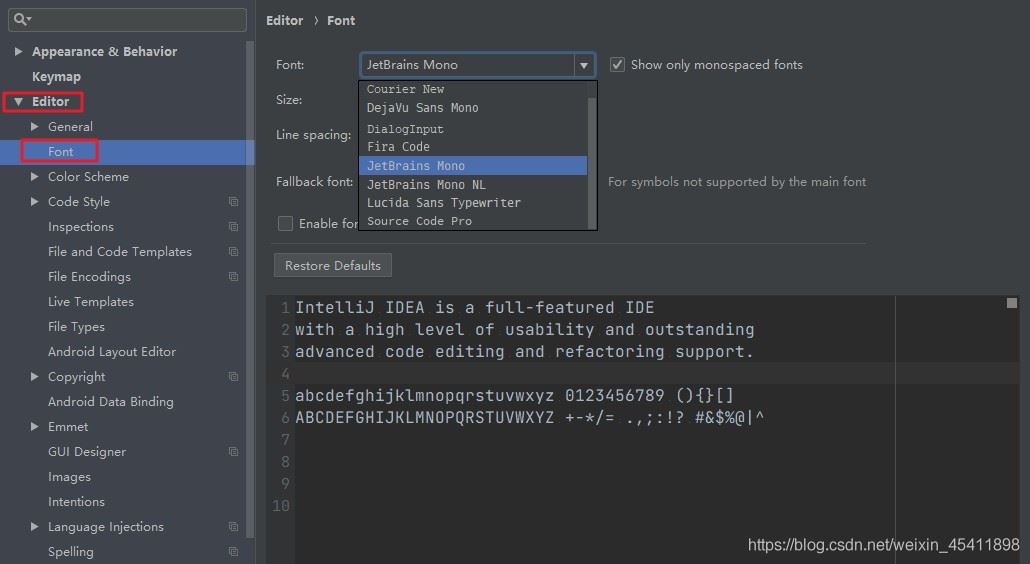The width and height of the screenshot is (1030, 564).
Task: Choose Fira Code from the font list
Action: click(x=398, y=147)
